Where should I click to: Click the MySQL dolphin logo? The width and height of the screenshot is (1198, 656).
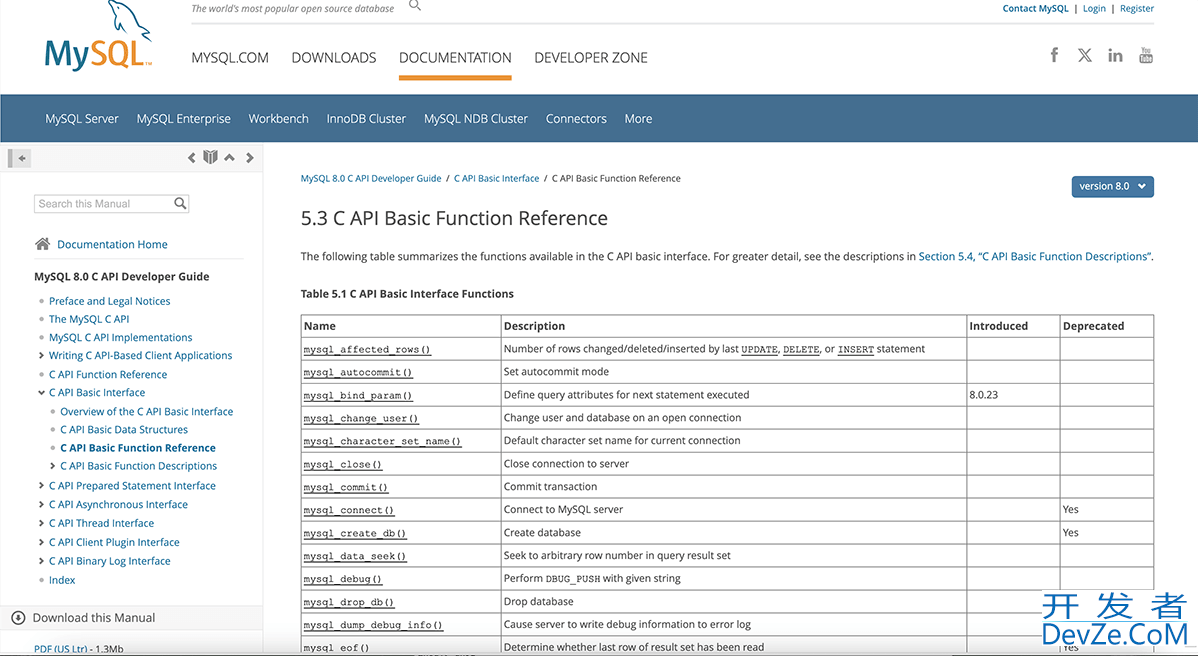click(98, 38)
